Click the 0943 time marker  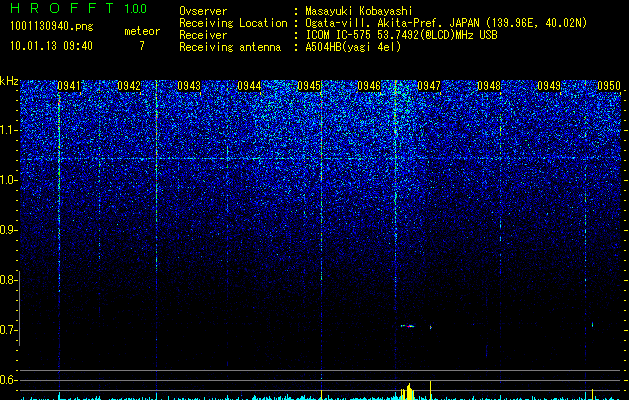tap(189, 86)
